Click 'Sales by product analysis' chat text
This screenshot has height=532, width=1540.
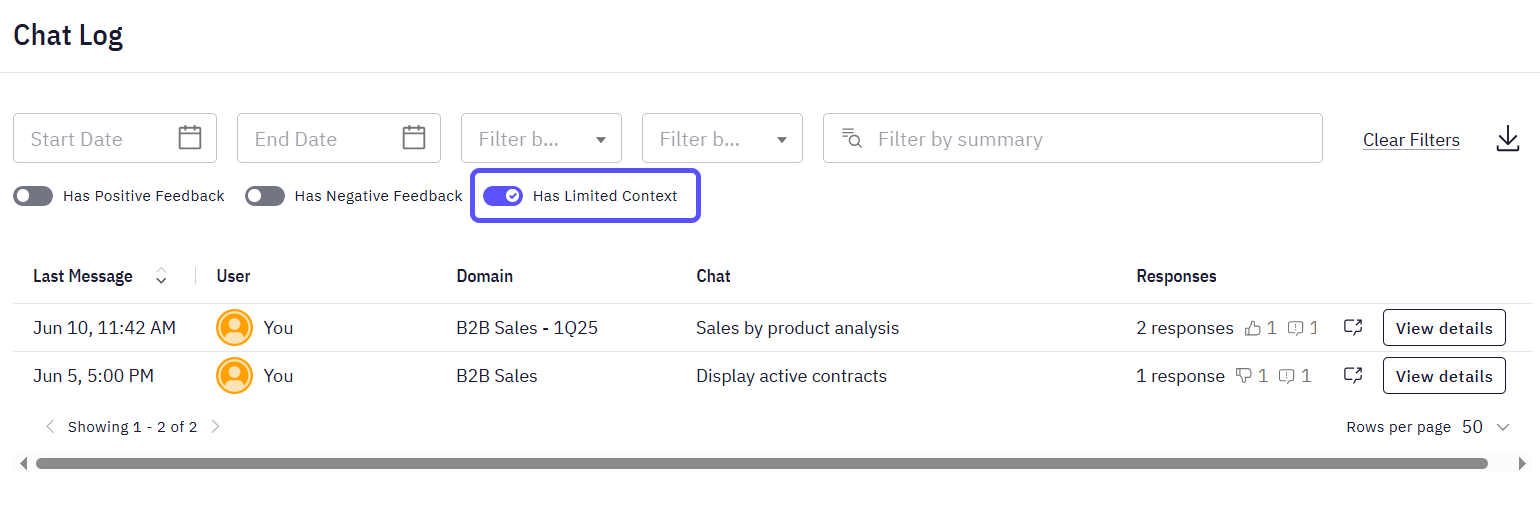click(798, 328)
